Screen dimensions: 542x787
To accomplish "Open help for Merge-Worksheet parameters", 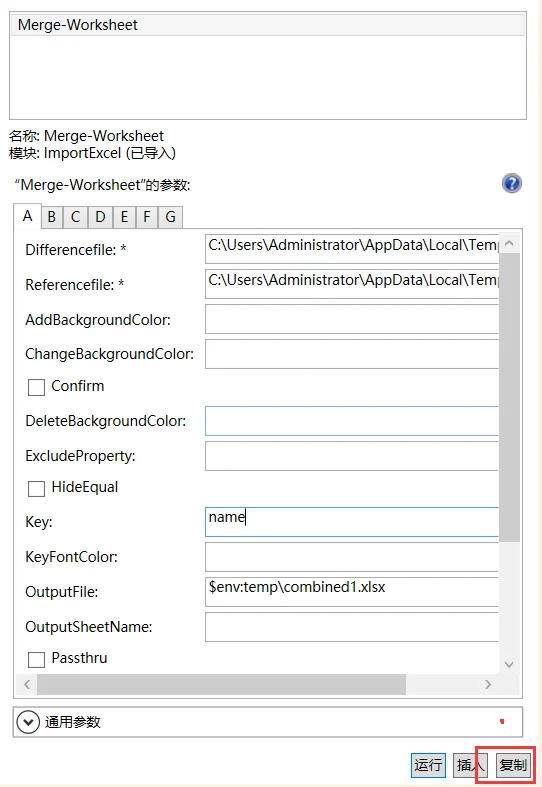I will point(511,184).
